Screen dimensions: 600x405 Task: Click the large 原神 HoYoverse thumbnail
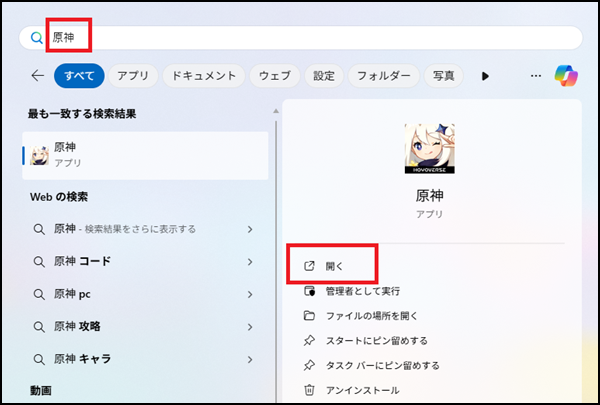pyautogui.click(x=428, y=149)
